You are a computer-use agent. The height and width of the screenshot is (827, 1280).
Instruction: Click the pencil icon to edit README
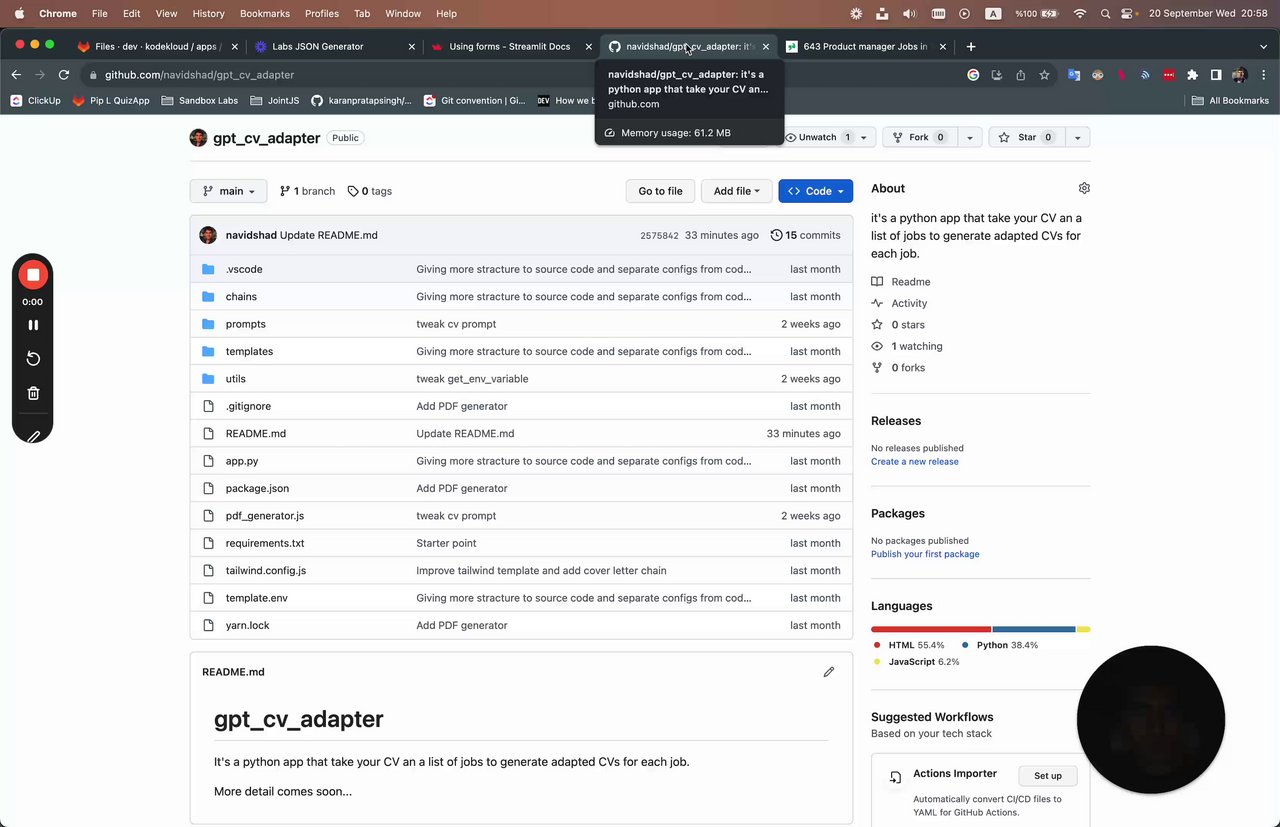point(828,672)
